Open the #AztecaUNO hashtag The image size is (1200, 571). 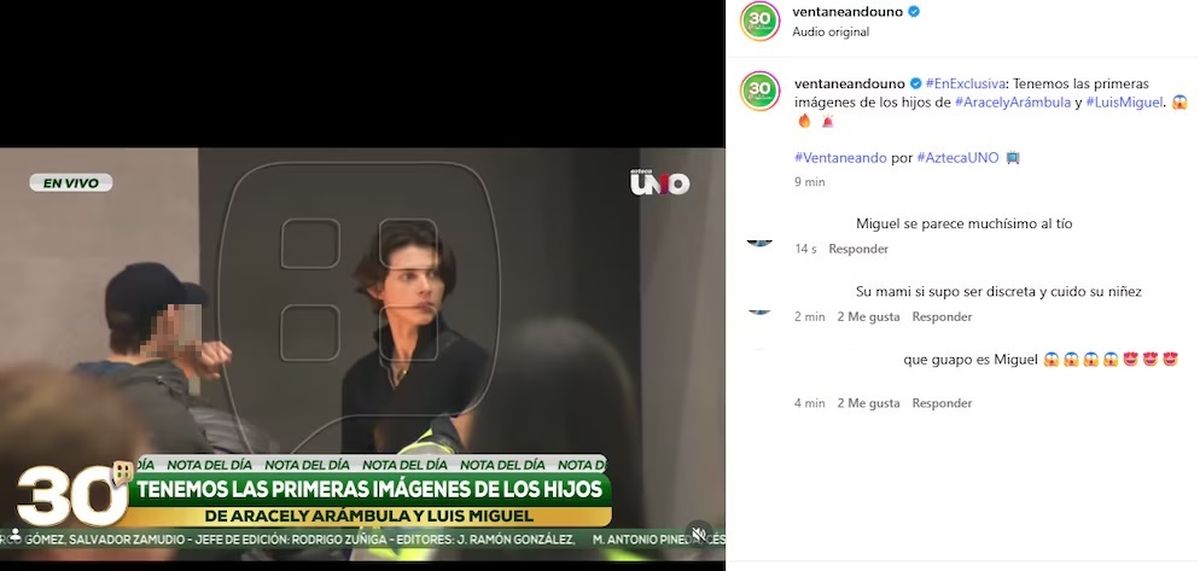pyautogui.click(x=958, y=158)
